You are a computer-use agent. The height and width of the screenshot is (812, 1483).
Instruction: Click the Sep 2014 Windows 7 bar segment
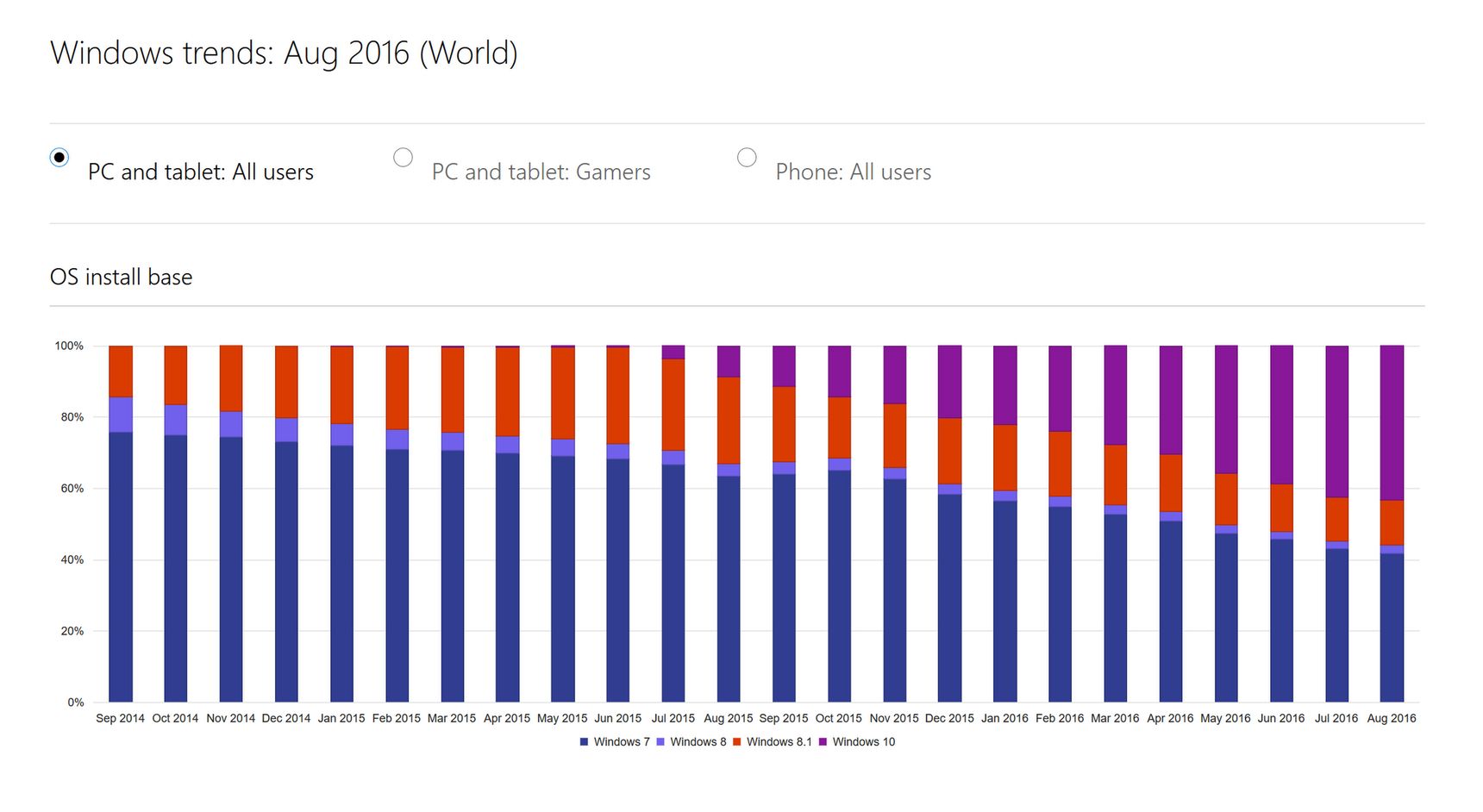(x=121, y=567)
